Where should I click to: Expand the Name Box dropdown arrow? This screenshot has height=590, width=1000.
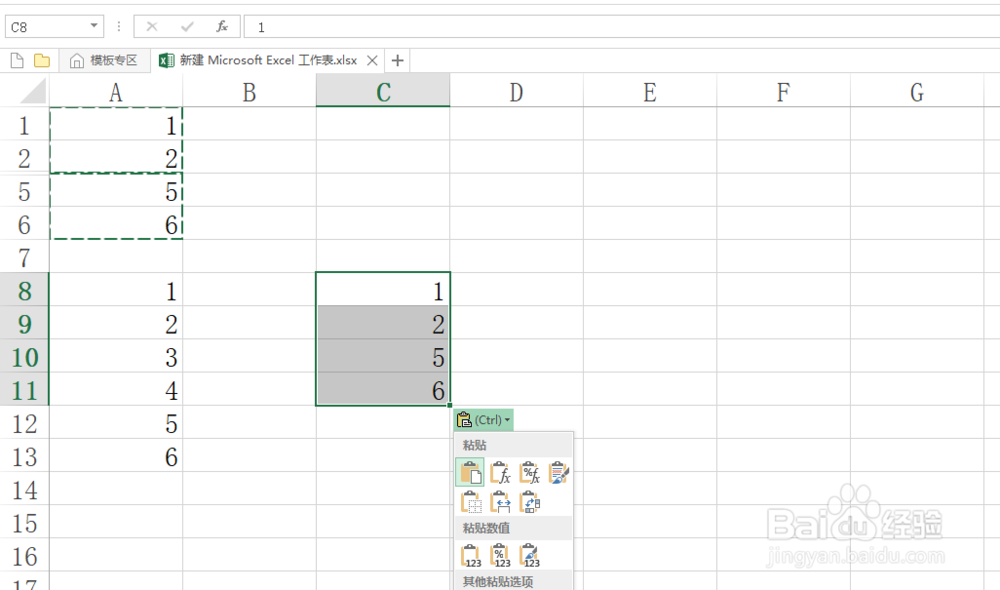tap(94, 26)
